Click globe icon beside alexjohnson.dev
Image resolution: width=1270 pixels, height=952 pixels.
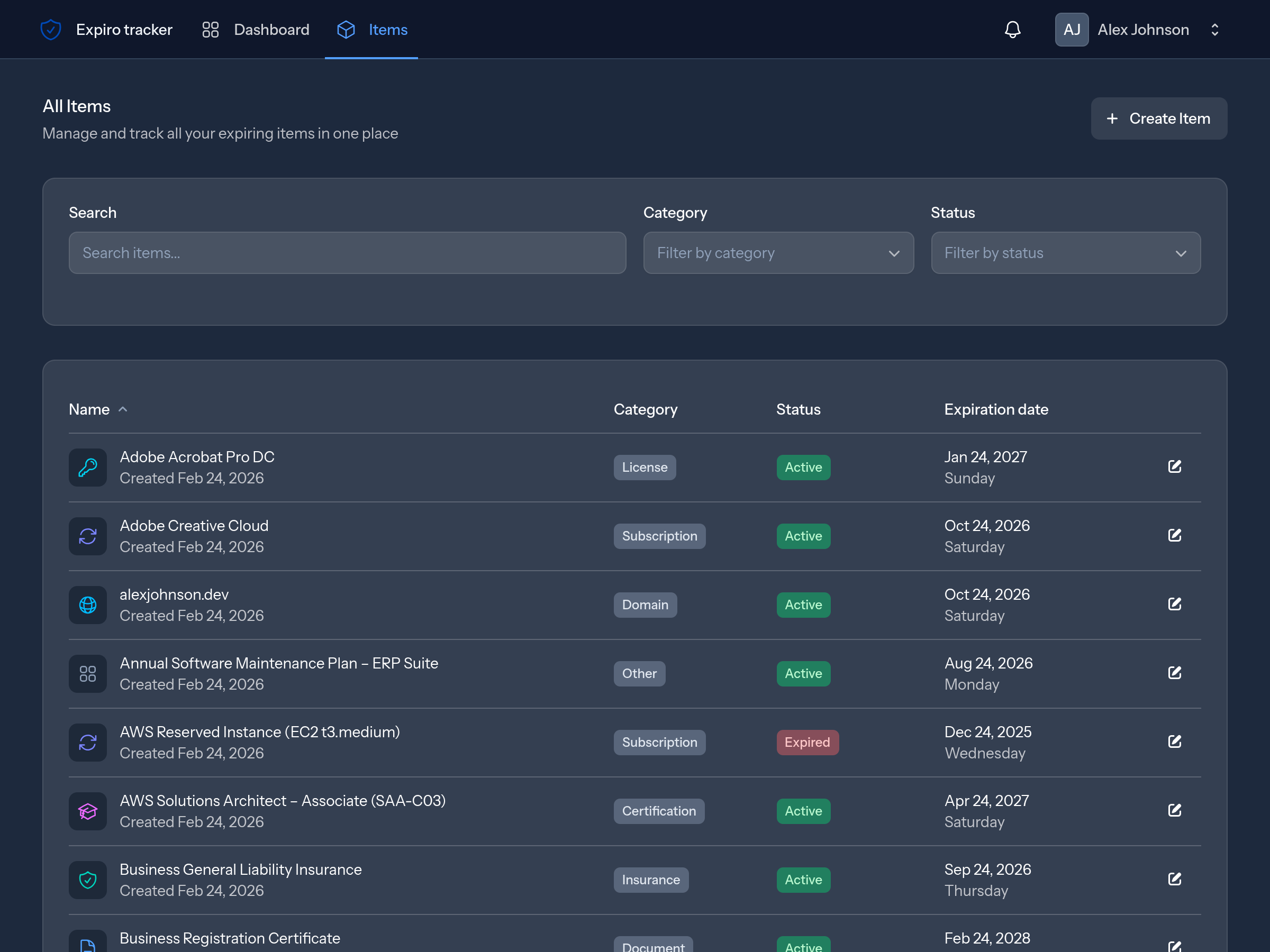pos(88,605)
